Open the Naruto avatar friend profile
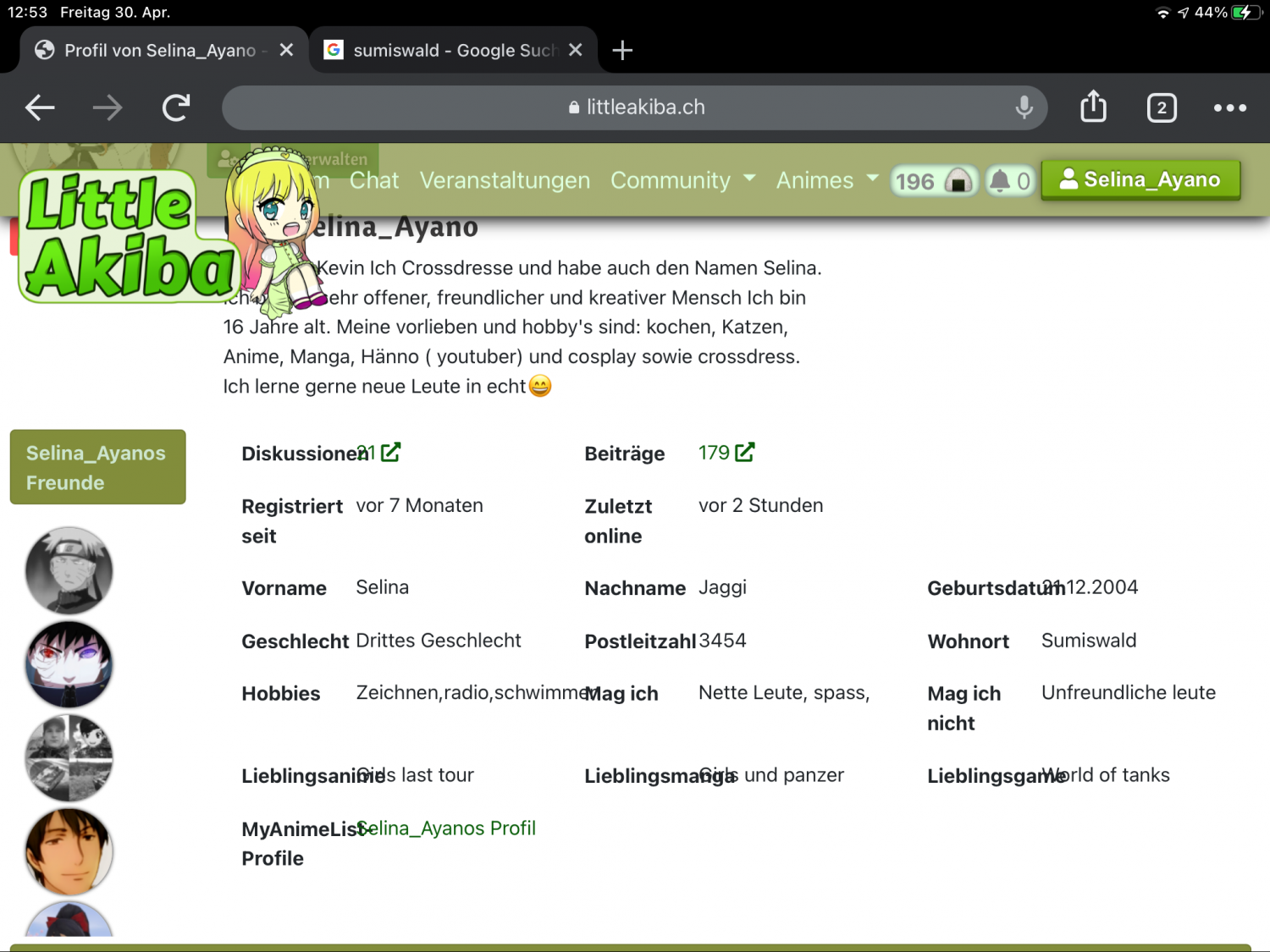Viewport: 1270px width, 952px height. [x=69, y=570]
